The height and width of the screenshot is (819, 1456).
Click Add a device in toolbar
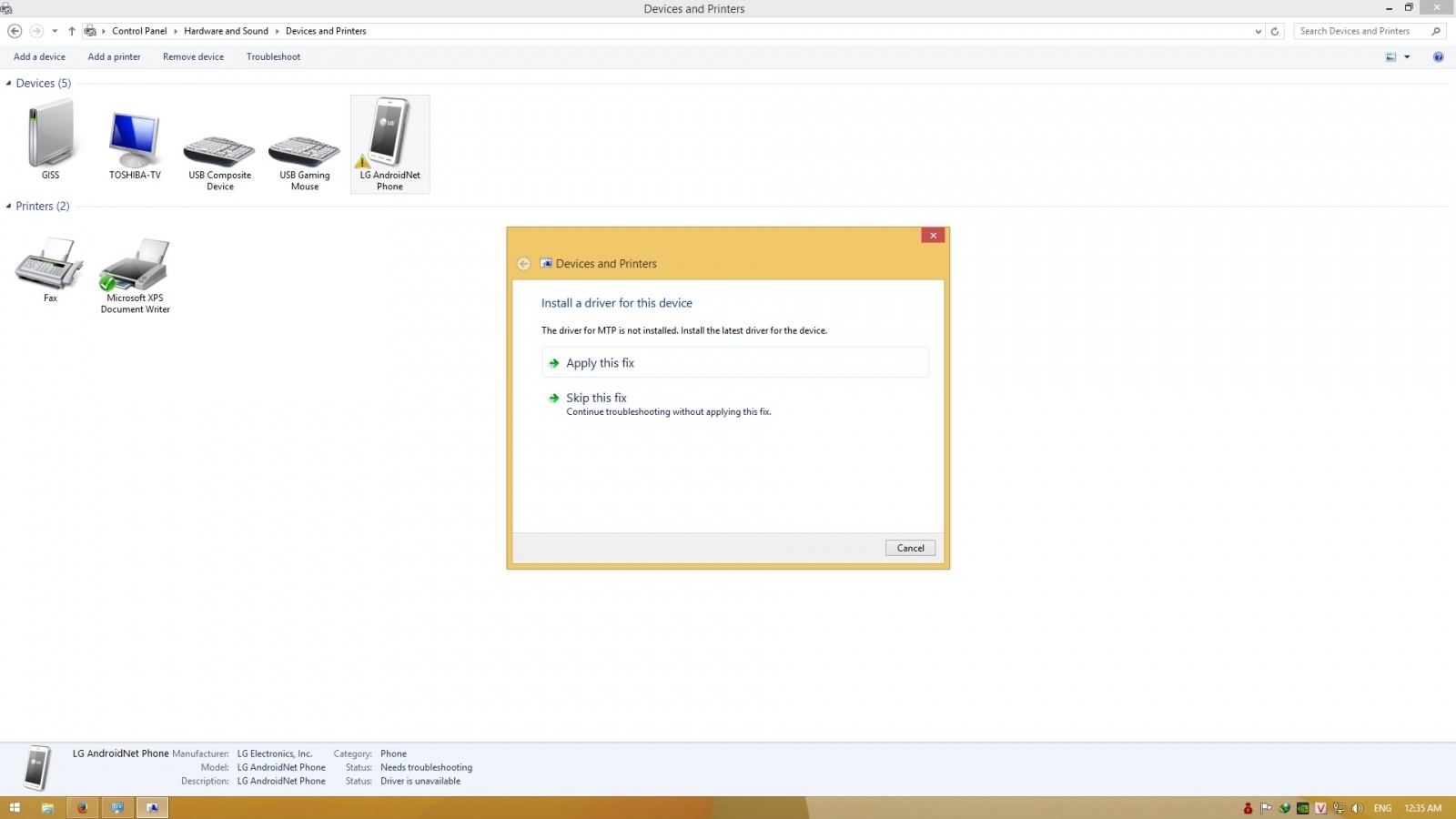[39, 56]
